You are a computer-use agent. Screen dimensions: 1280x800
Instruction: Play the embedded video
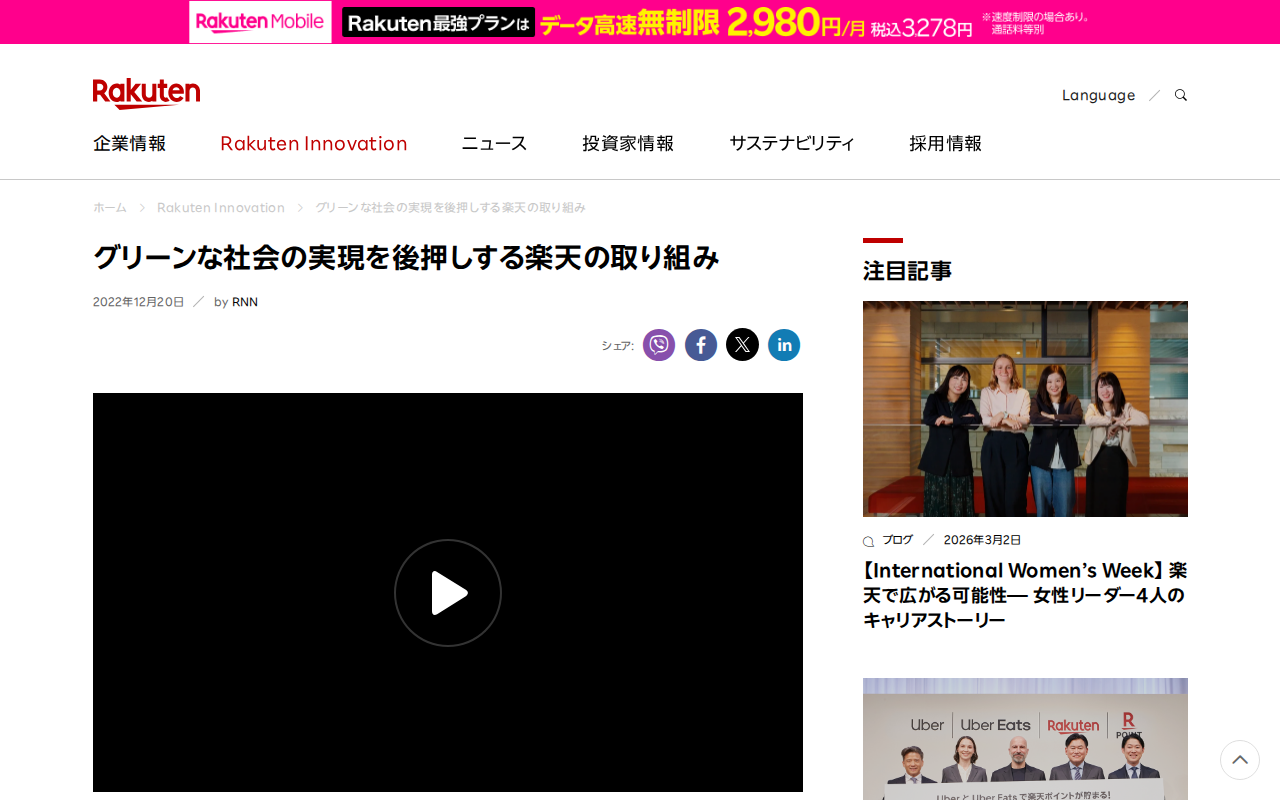pyautogui.click(x=448, y=591)
